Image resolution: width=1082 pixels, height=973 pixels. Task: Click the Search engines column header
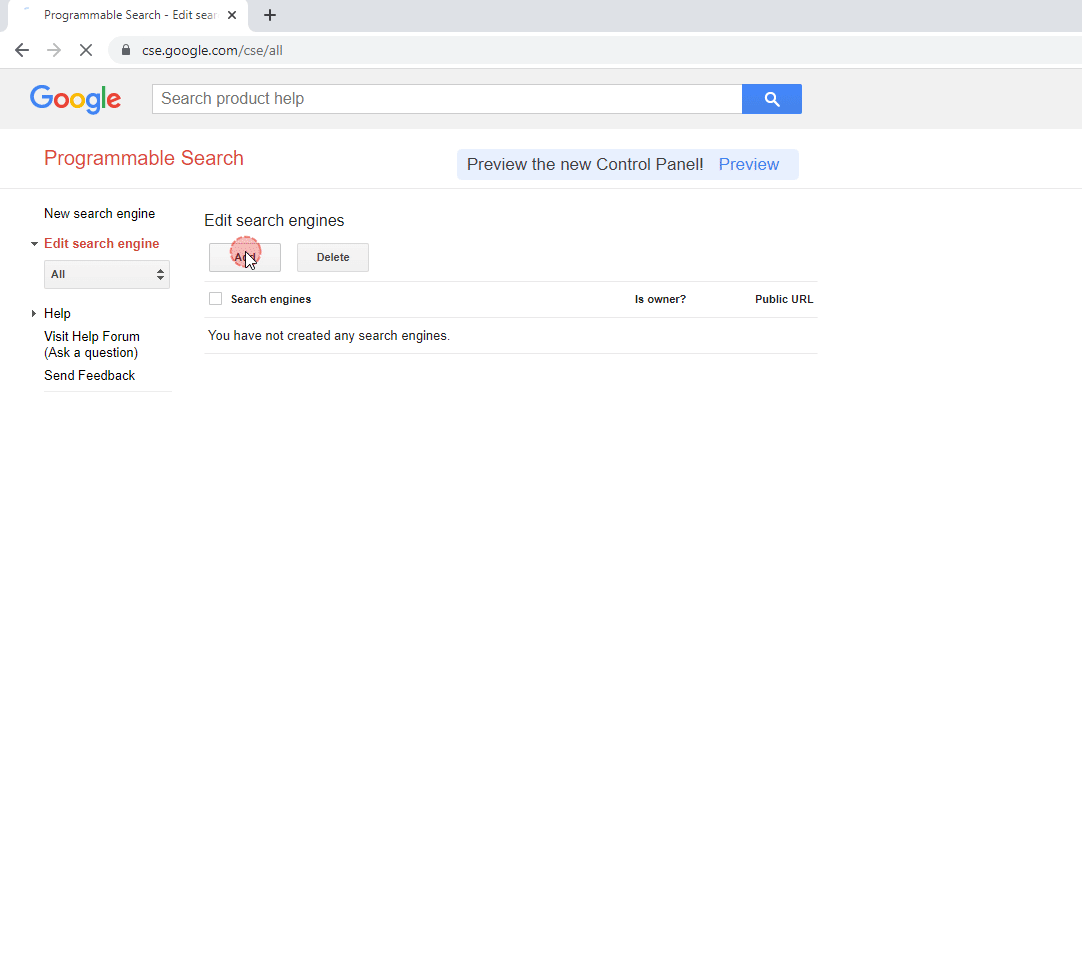271,299
